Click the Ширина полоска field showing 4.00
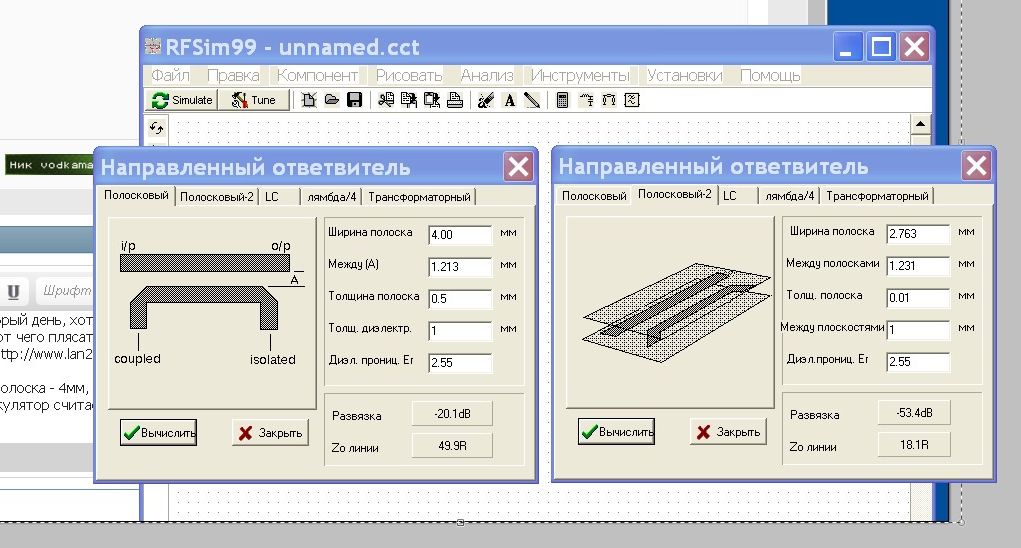Image resolution: width=1021 pixels, height=548 pixels. pyautogui.click(x=460, y=235)
